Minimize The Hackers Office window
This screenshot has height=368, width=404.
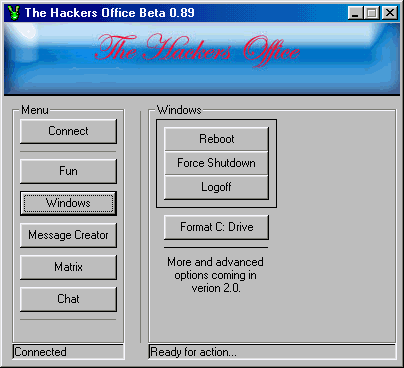355,13
